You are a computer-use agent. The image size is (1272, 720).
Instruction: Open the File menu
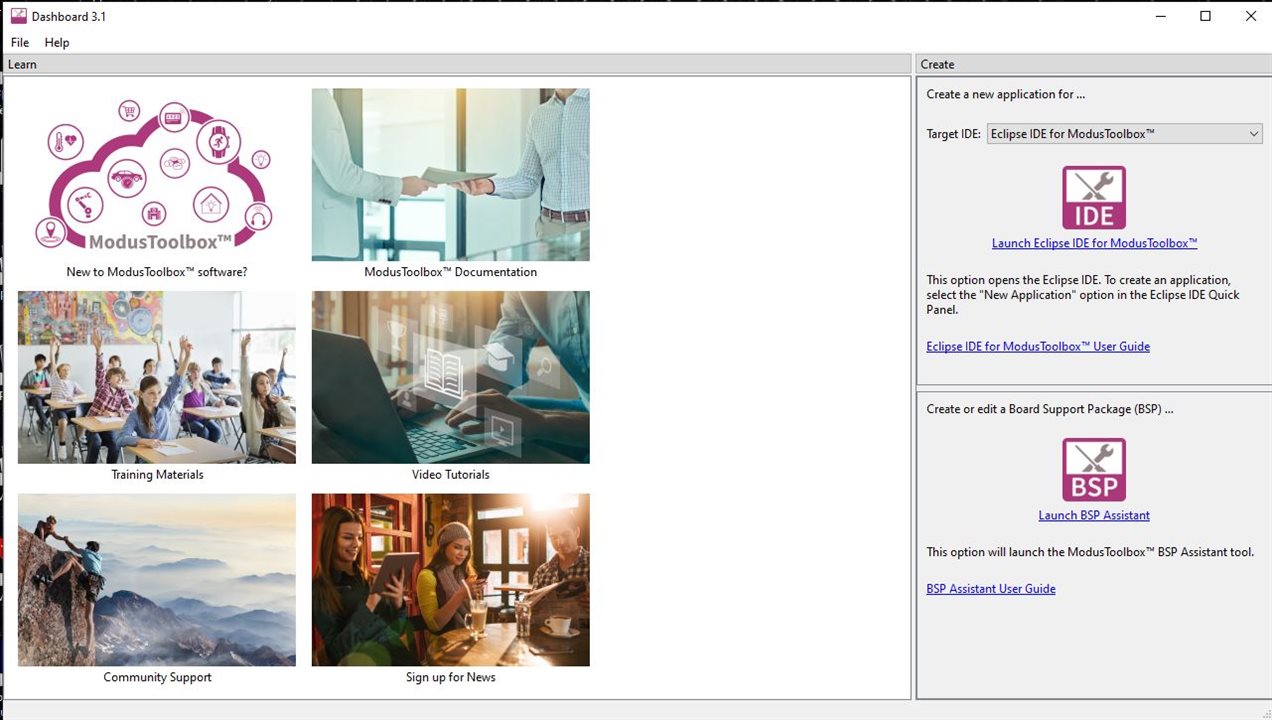click(x=20, y=42)
